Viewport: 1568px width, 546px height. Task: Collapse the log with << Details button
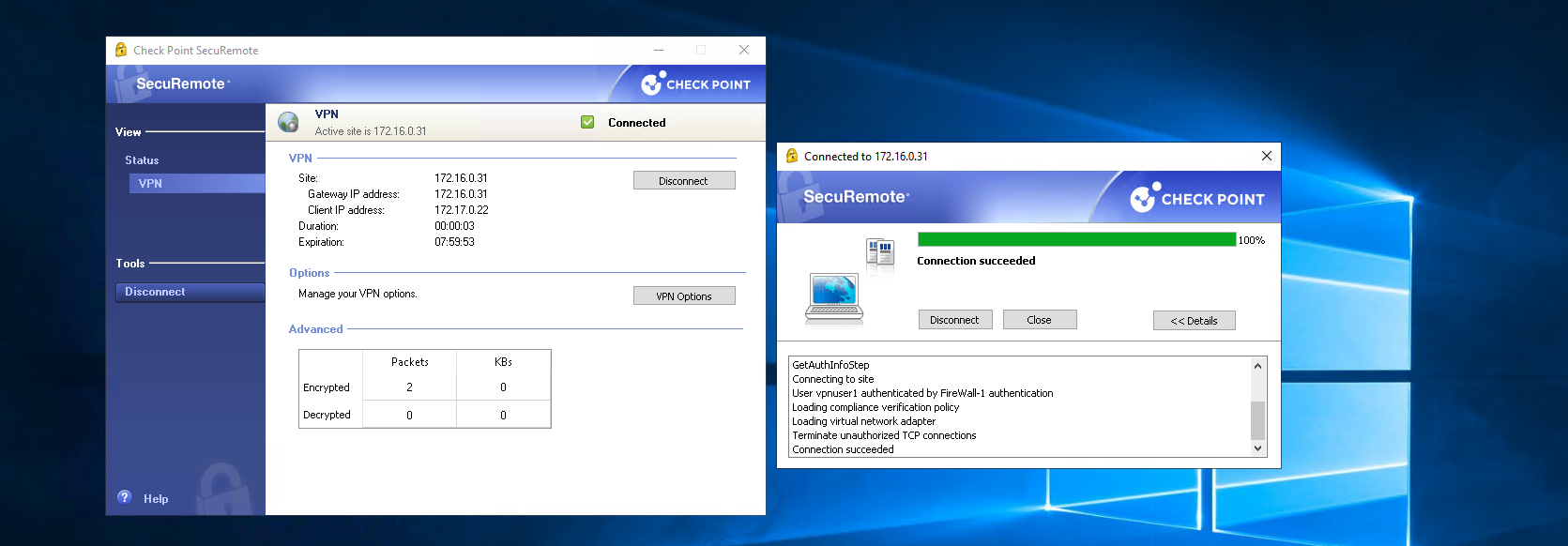(1194, 321)
